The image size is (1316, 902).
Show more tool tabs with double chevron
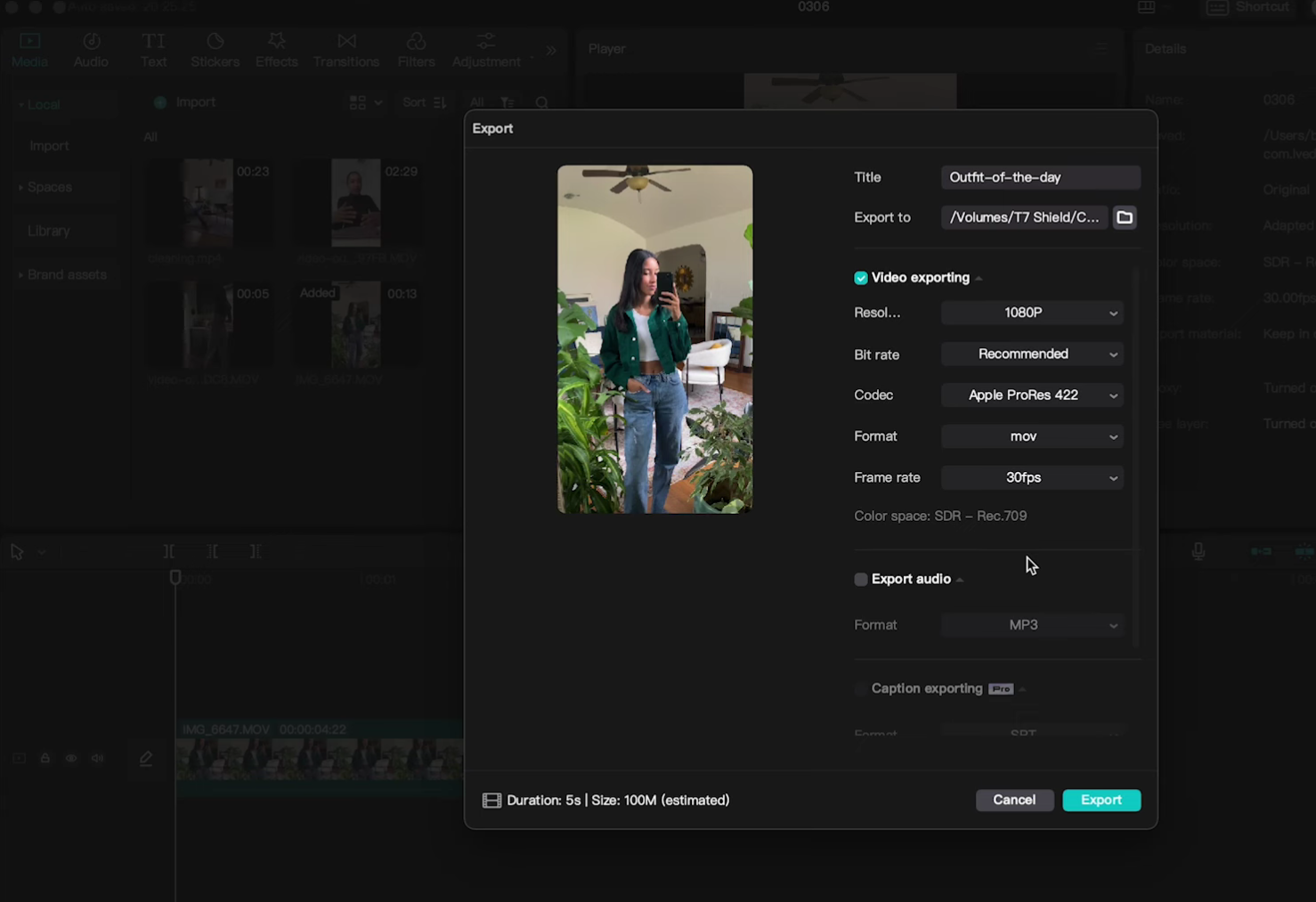(x=551, y=51)
